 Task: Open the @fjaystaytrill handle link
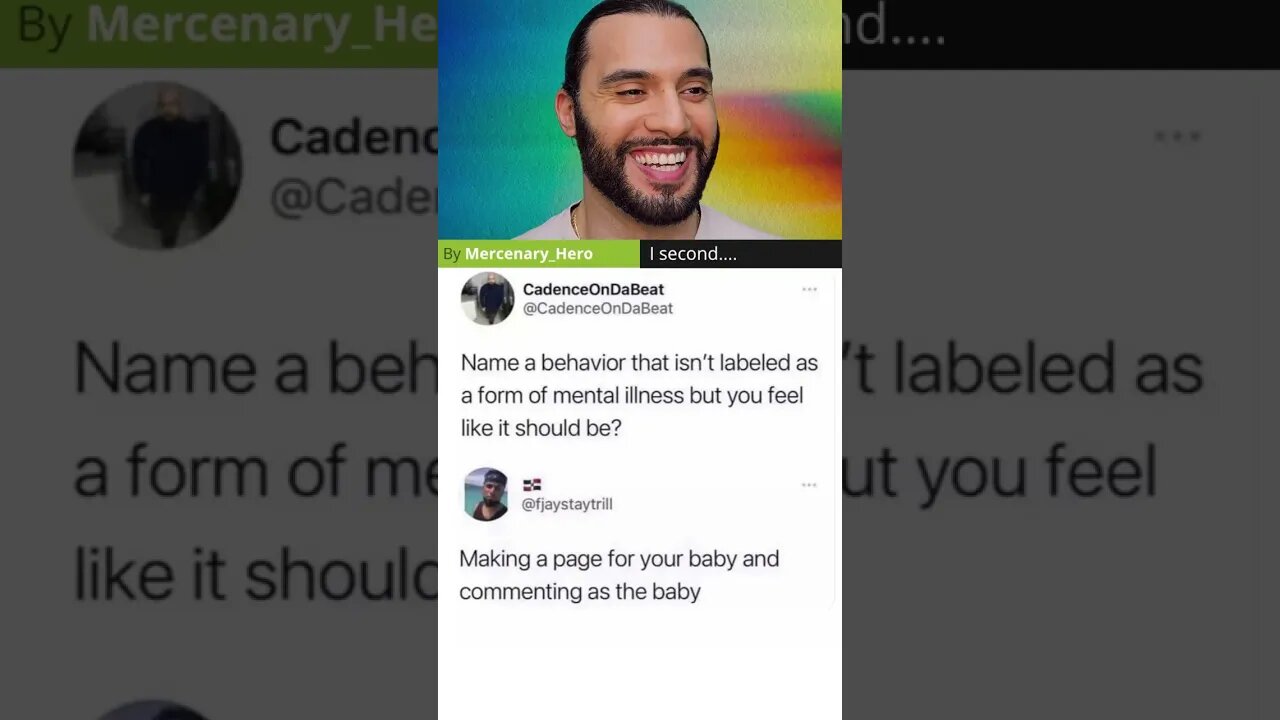pos(567,504)
